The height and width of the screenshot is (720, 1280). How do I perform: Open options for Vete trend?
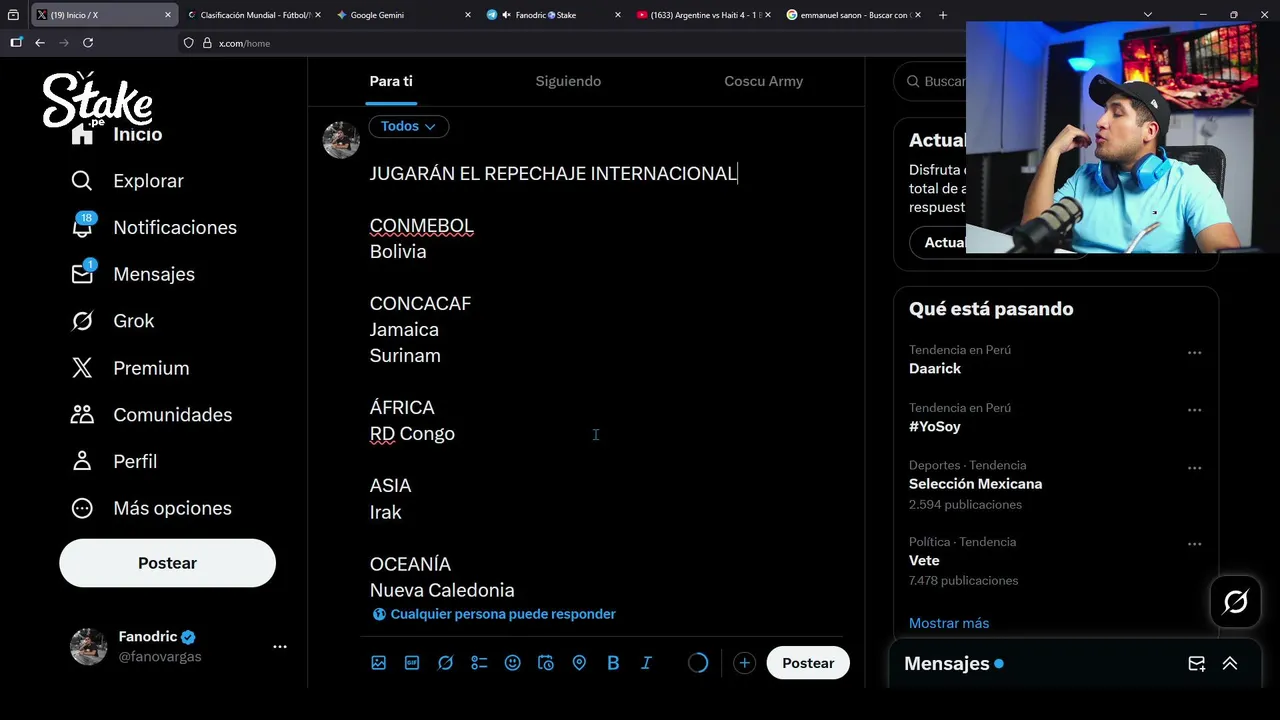tap(1194, 544)
